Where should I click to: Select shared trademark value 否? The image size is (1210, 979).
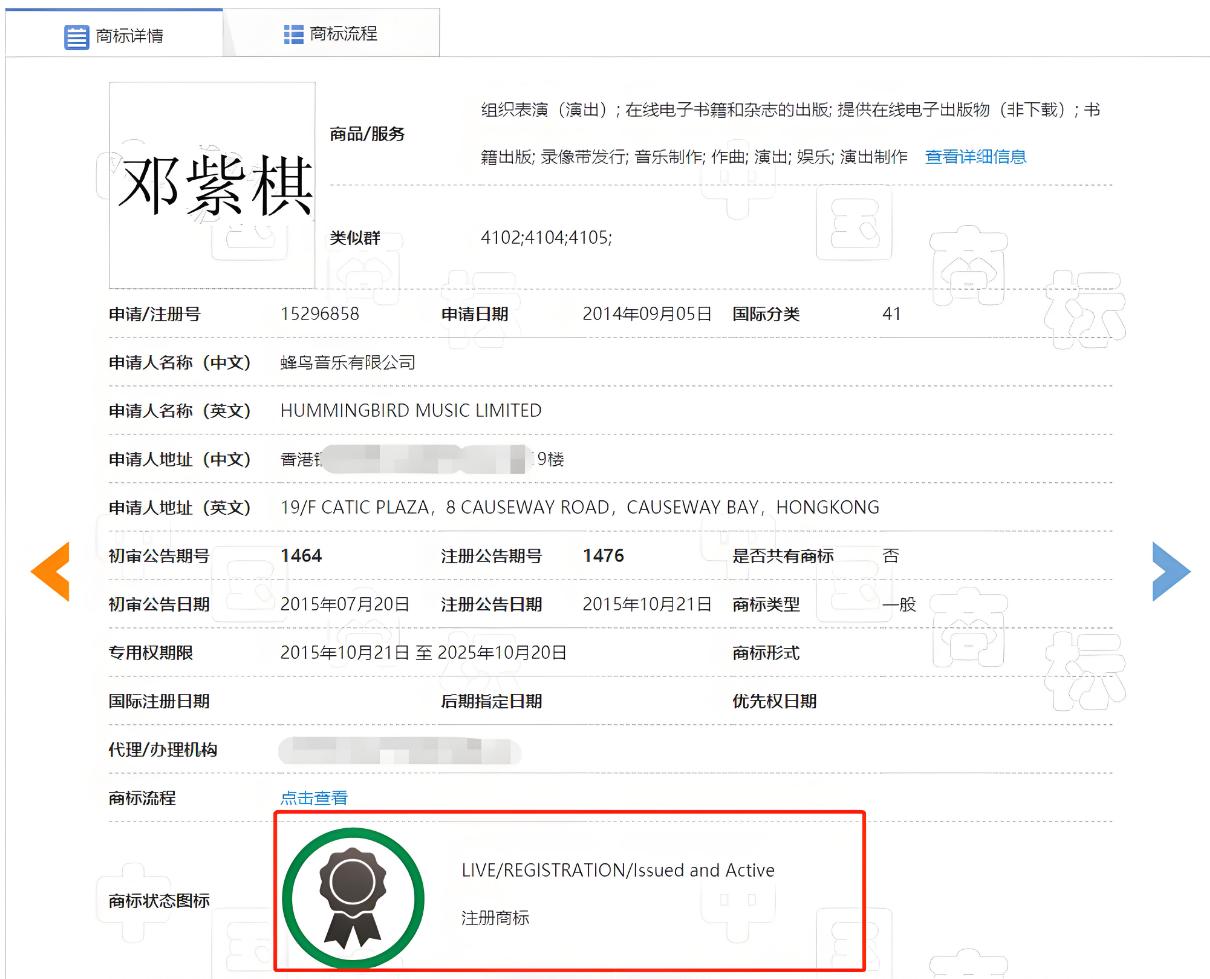890,556
